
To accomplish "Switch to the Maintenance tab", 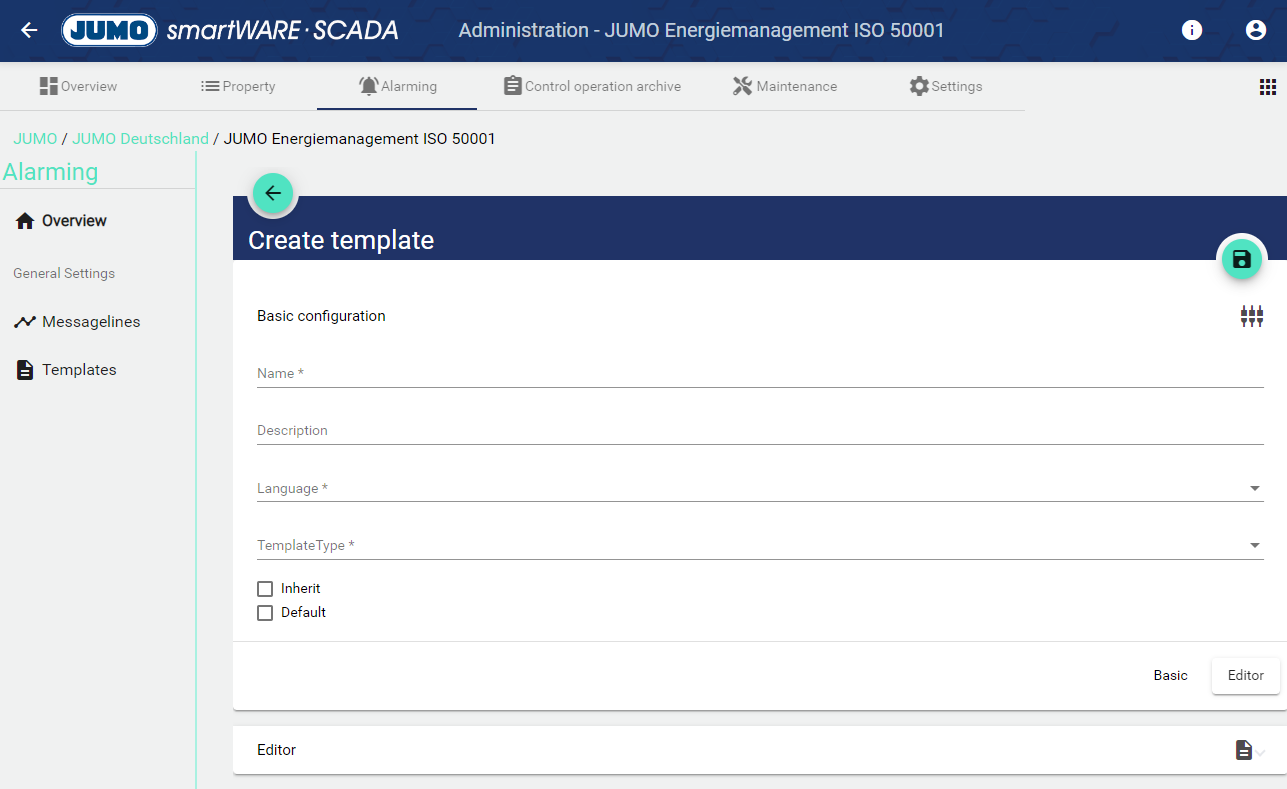I will coord(785,86).
